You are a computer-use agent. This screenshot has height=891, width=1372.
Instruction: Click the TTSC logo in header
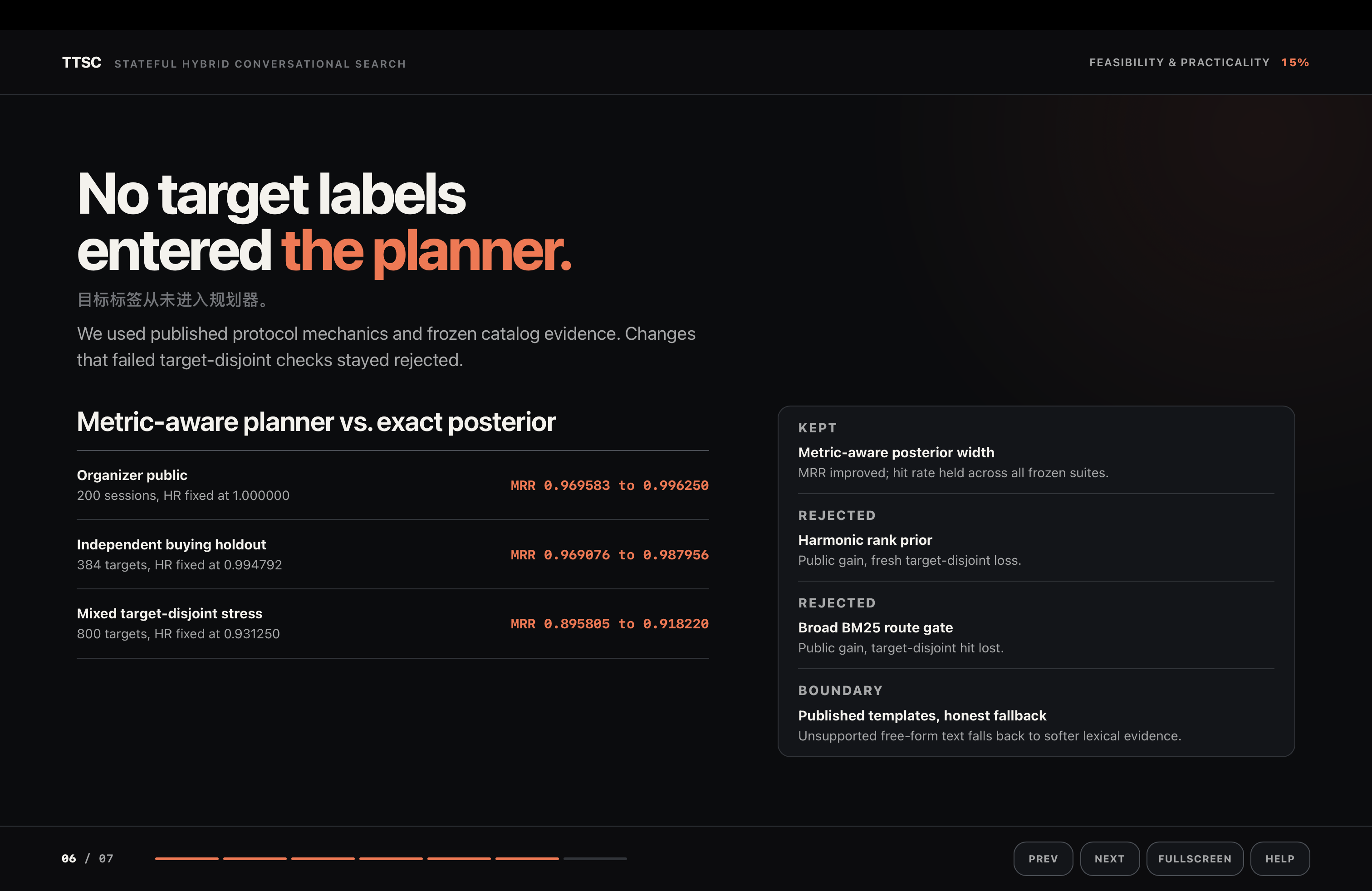click(x=81, y=62)
